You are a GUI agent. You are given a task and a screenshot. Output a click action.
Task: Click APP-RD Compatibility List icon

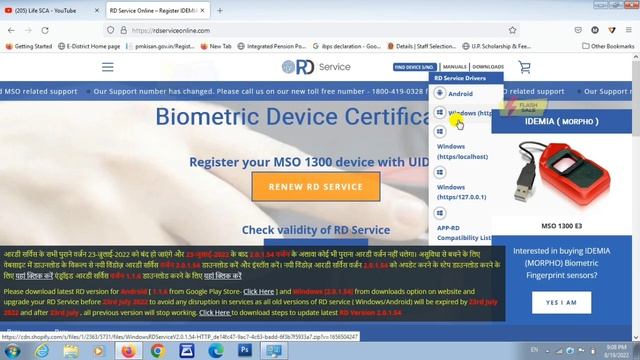[440, 213]
